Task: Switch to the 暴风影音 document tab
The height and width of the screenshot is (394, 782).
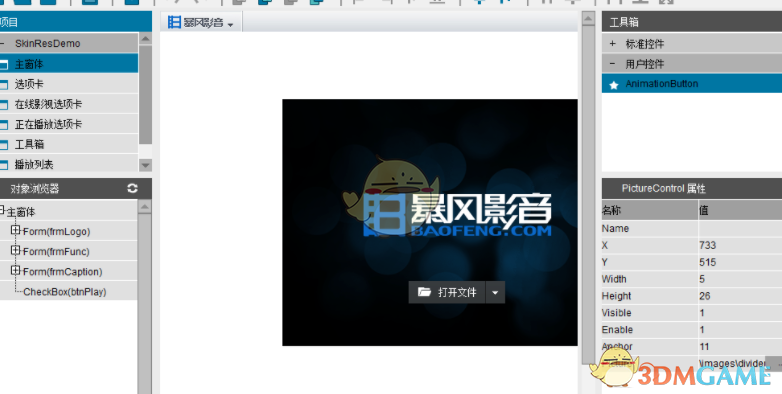Action: pos(201,22)
